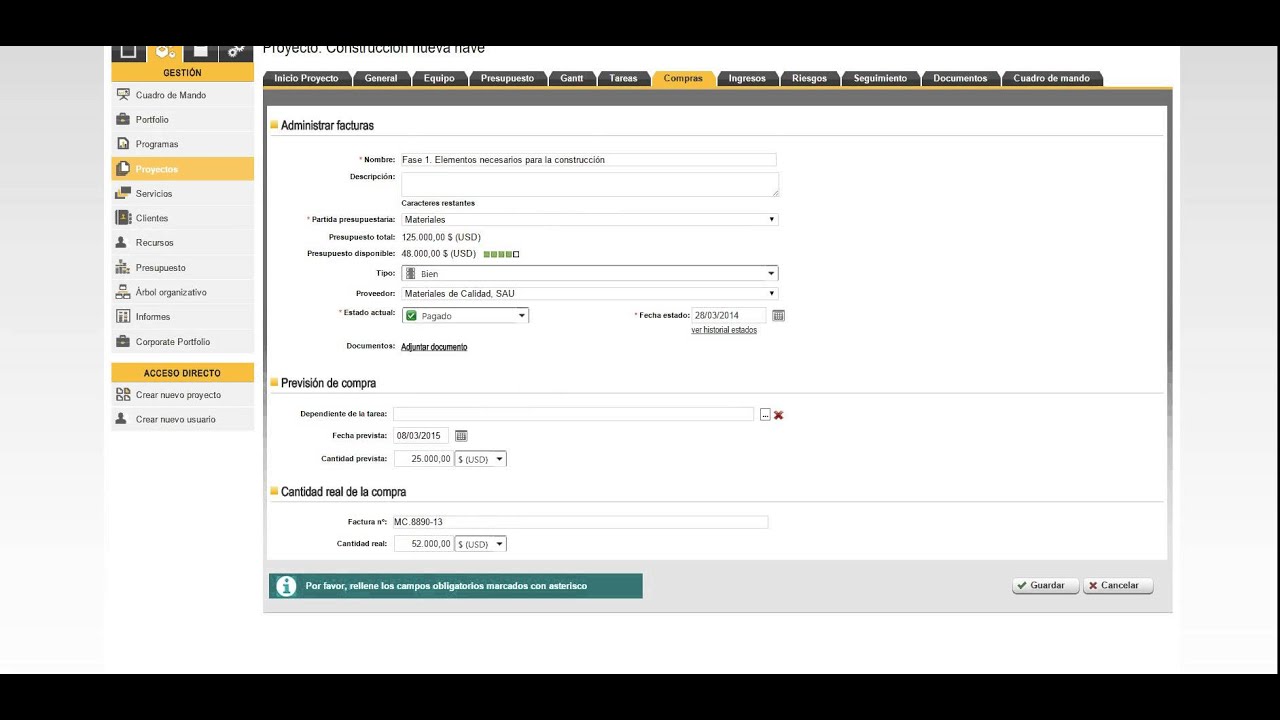Click the third document top sidebar icon

coord(200,52)
